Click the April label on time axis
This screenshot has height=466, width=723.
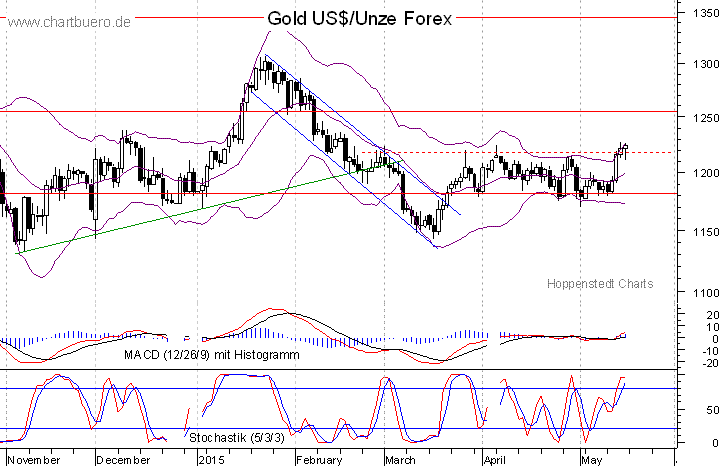pos(494,460)
